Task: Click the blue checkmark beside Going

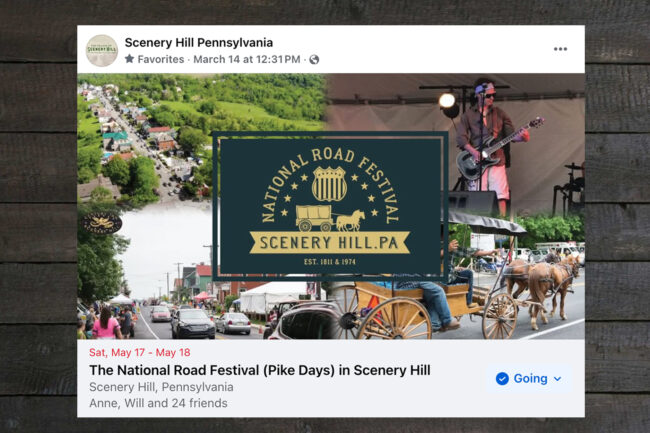Action: coord(502,378)
